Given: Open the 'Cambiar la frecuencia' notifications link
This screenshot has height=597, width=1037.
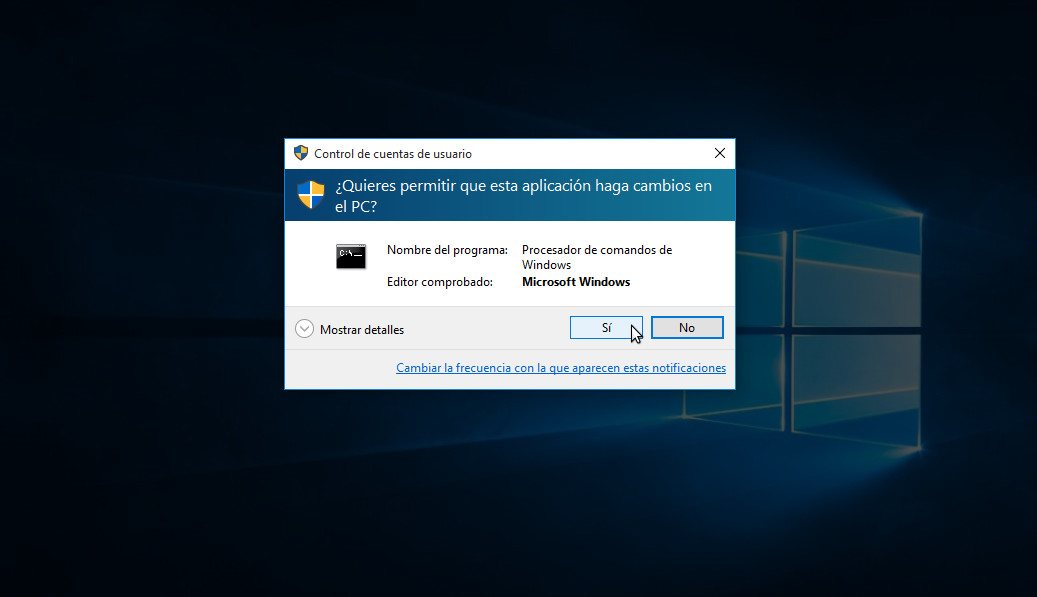Looking at the screenshot, I should pyautogui.click(x=560, y=368).
